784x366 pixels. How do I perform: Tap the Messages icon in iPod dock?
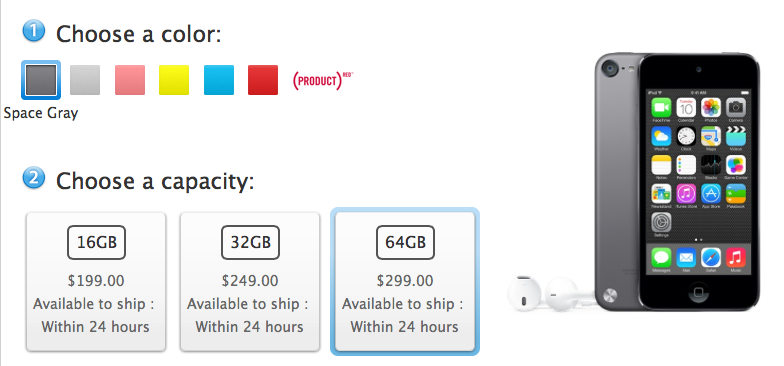point(661,258)
